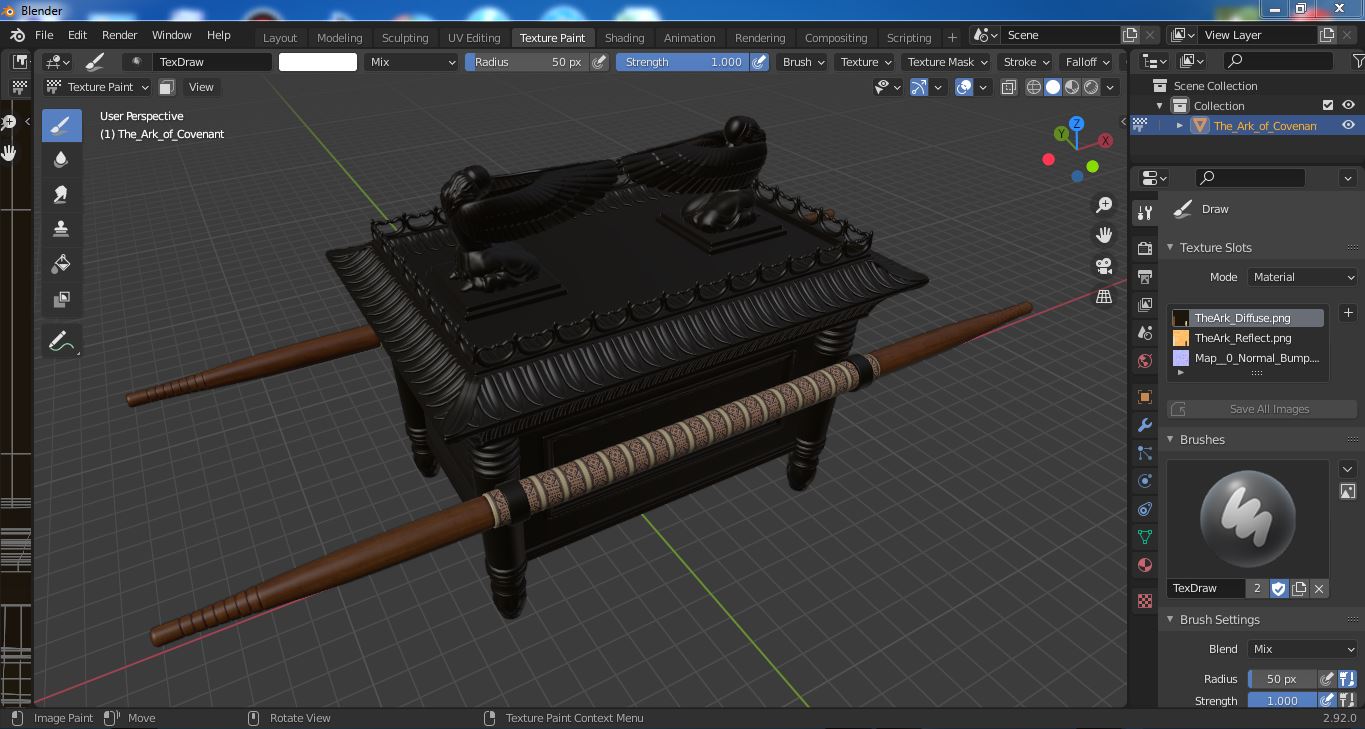1365x729 pixels.
Task: Collapse the Texture Slots panel
Action: [1171, 248]
